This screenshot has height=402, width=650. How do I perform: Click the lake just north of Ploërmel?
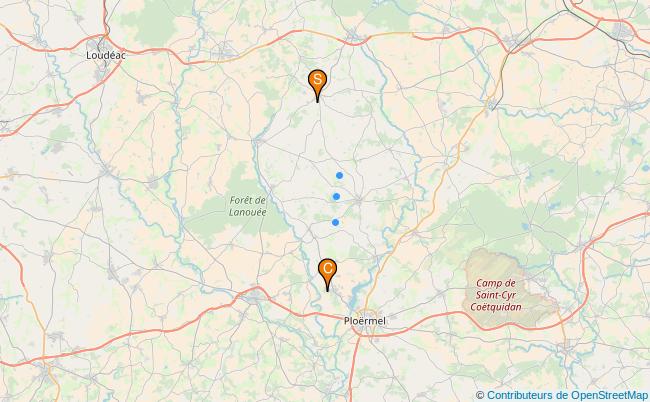tap(355, 295)
